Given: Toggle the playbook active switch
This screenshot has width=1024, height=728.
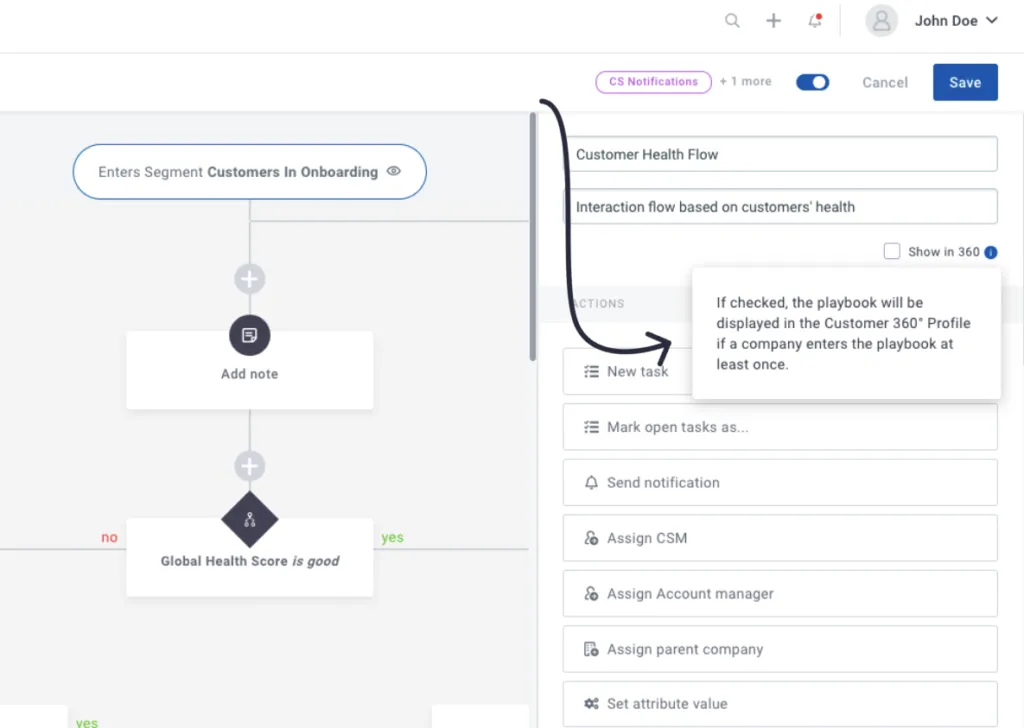Looking at the screenshot, I should coord(812,82).
